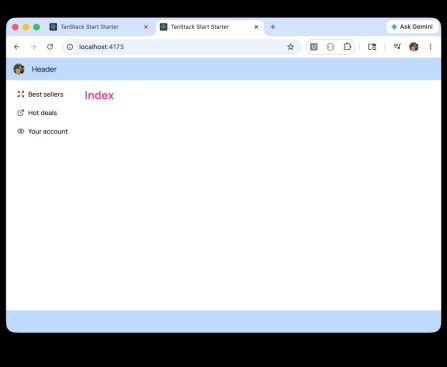Switch to the first TanStack Start Starter tab
This screenshot has width=447, height=367.
99,27
